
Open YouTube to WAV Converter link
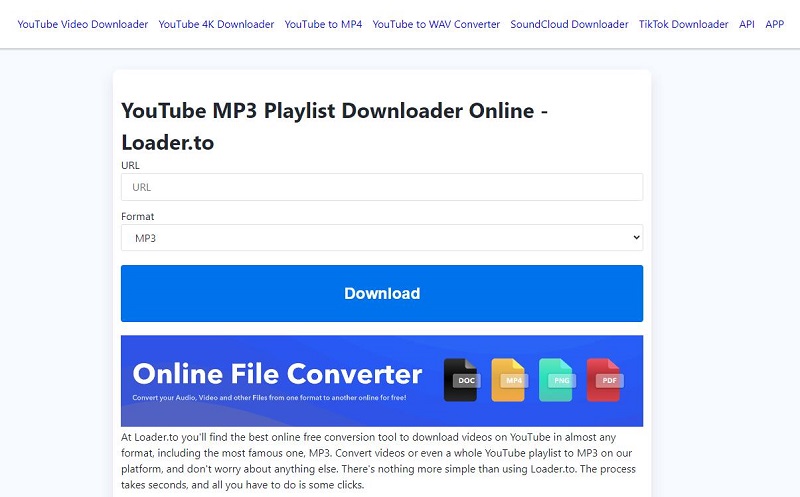pyautogui.click(x=436, y=24)
